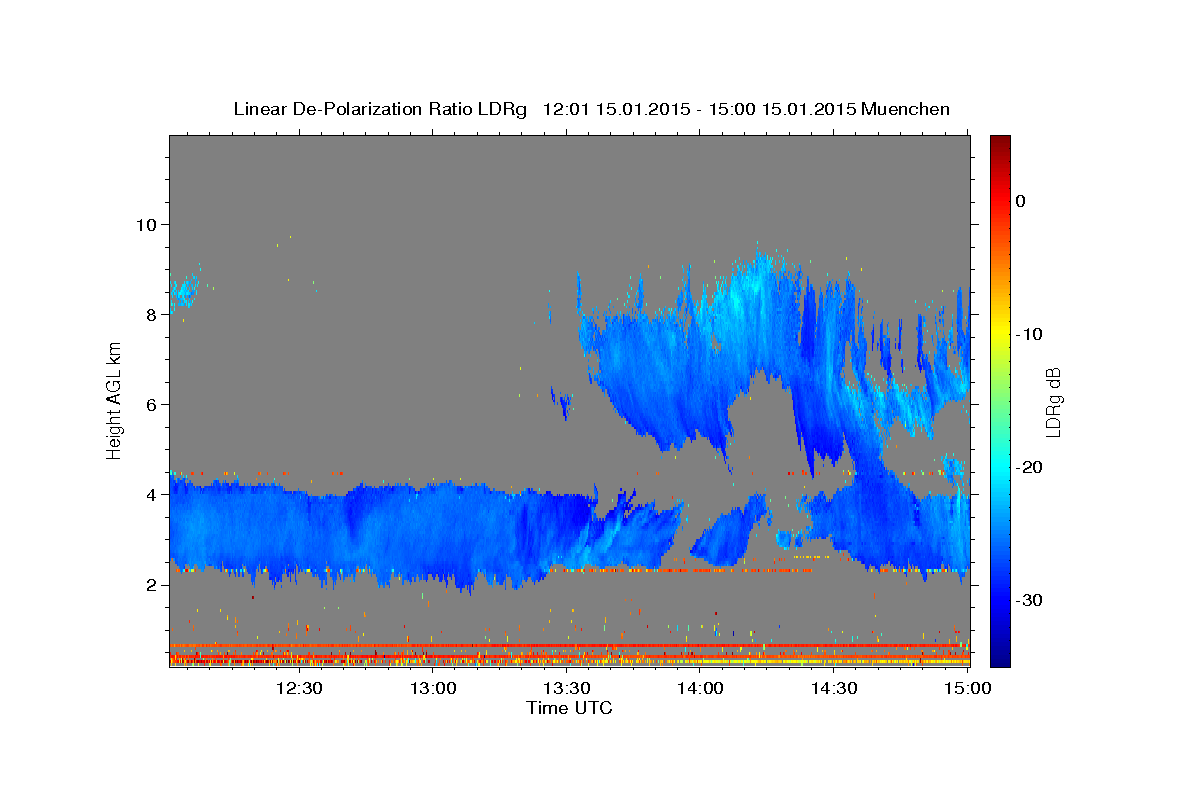Click the date range '12:01 15.01.2015 - 15:00 15.01.2015'

click(698, 109)
